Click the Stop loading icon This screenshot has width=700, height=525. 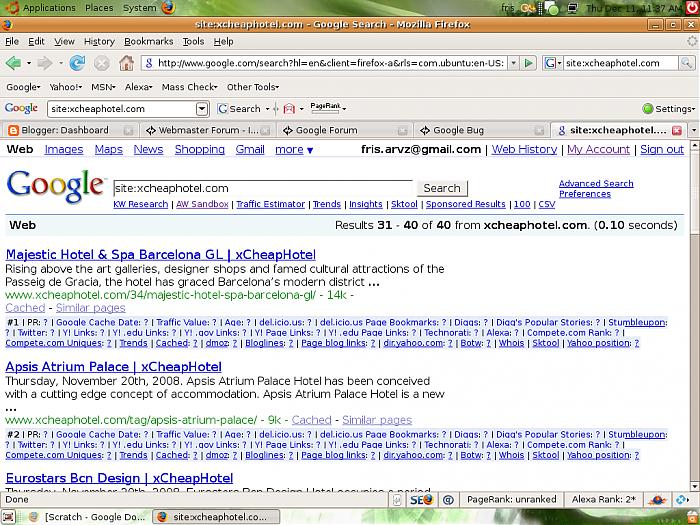(x=102, y=63)
